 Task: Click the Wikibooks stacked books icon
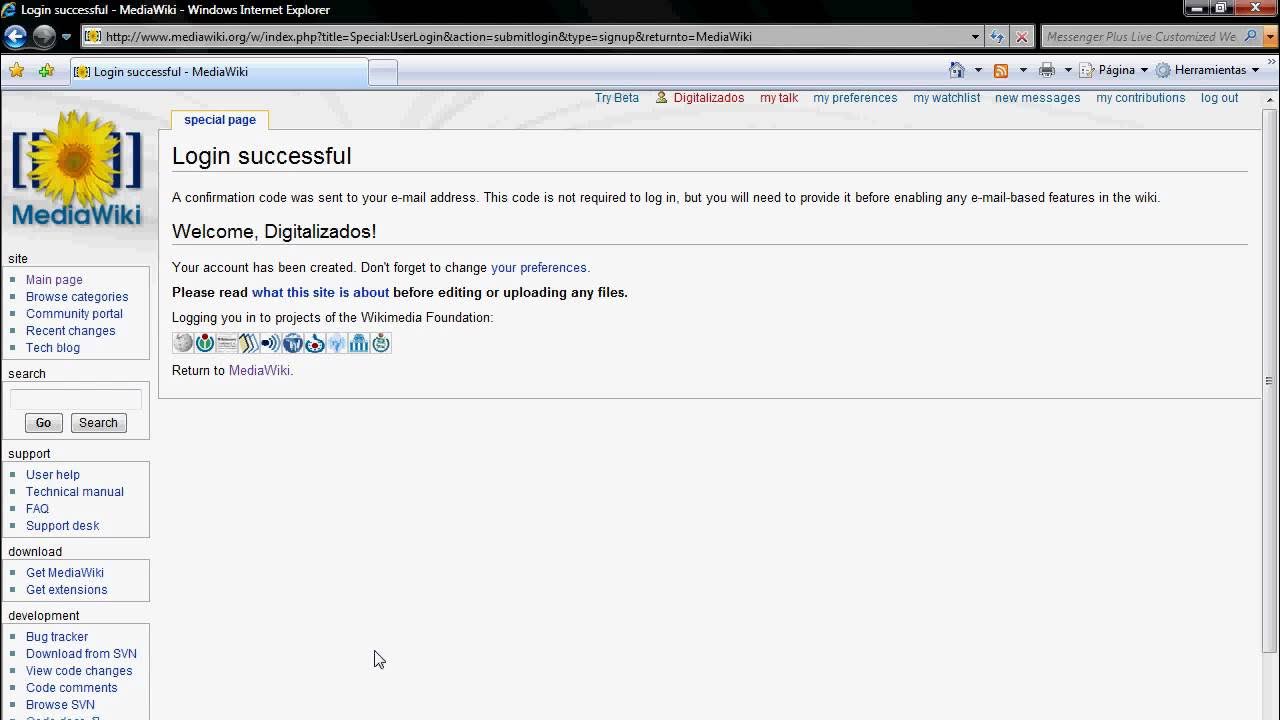click(249, 343)
